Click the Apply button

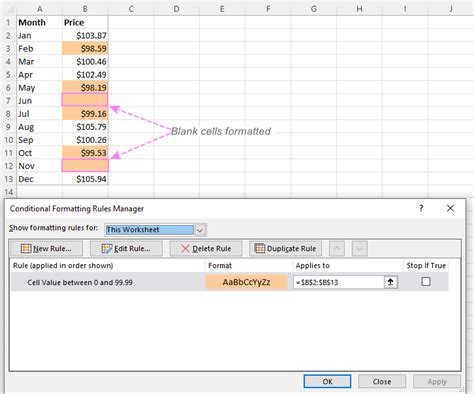[437, 381]
